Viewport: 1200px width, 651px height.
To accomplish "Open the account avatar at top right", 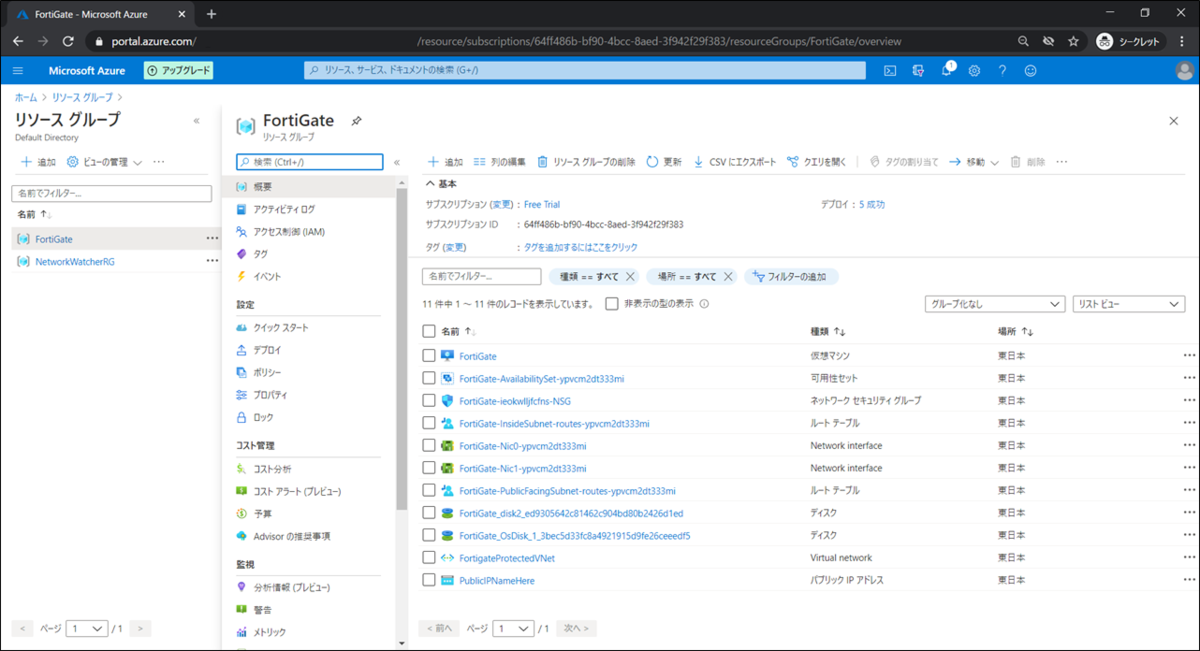I will click(x=1184, y=71).
